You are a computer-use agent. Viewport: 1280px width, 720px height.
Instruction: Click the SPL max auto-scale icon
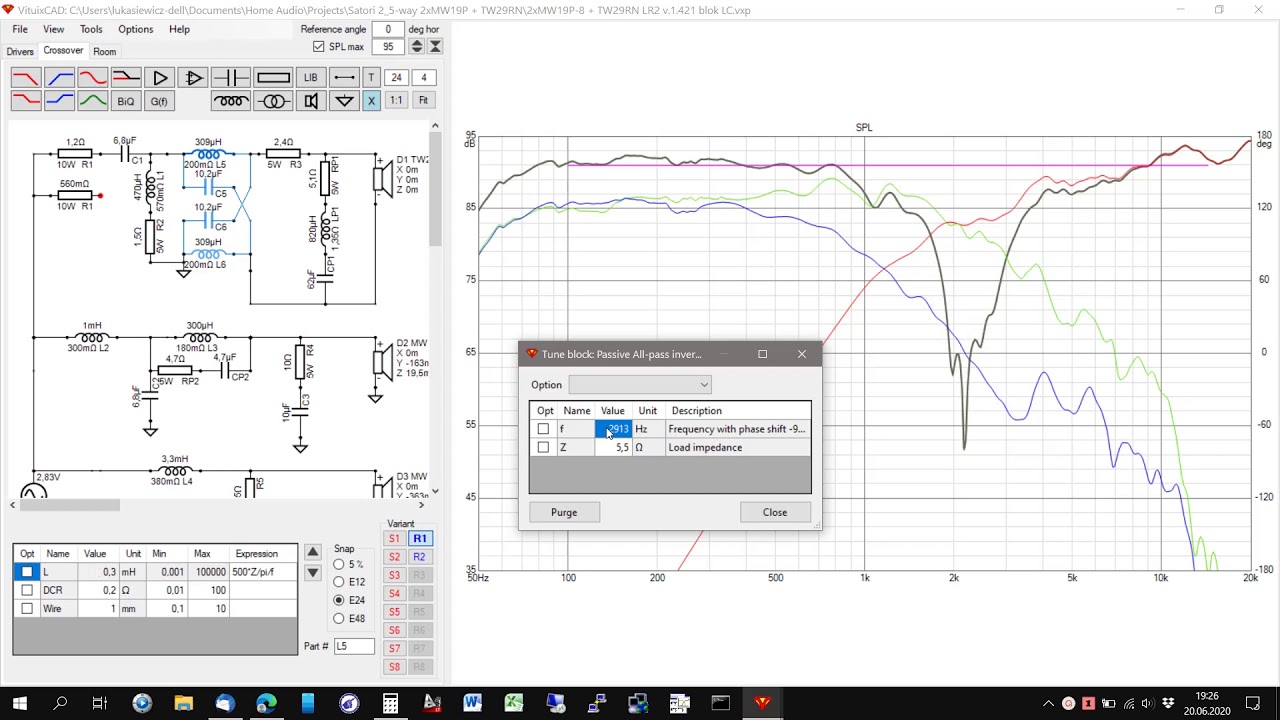click(x=435, y=47)
